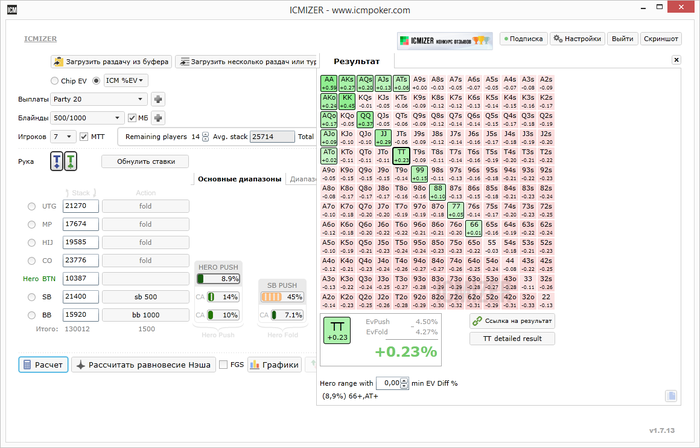Click the SB PUSH 45% range bar

click(x=282, y=297)
